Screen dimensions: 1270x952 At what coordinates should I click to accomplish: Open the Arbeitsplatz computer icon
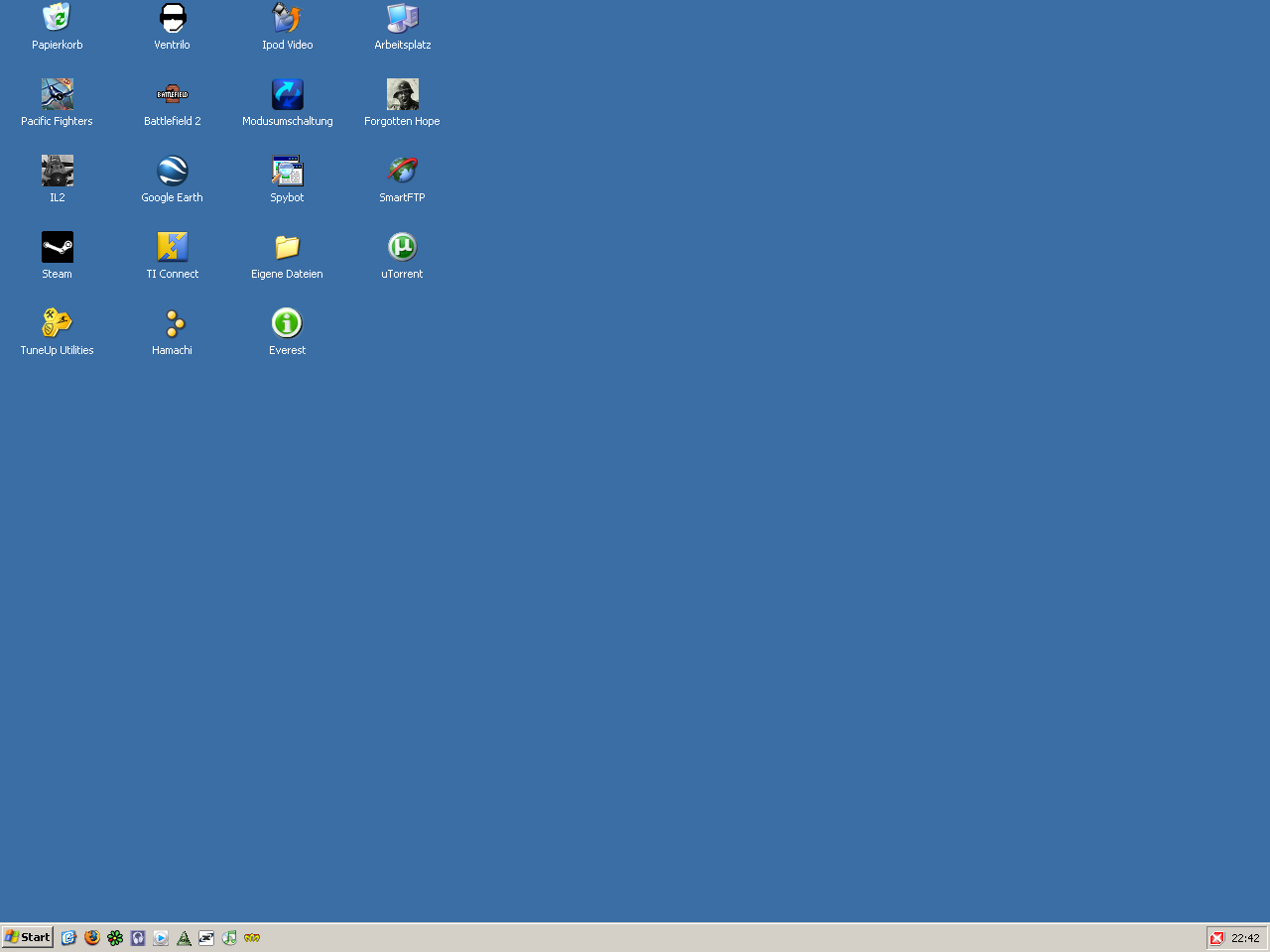(403, 18)
